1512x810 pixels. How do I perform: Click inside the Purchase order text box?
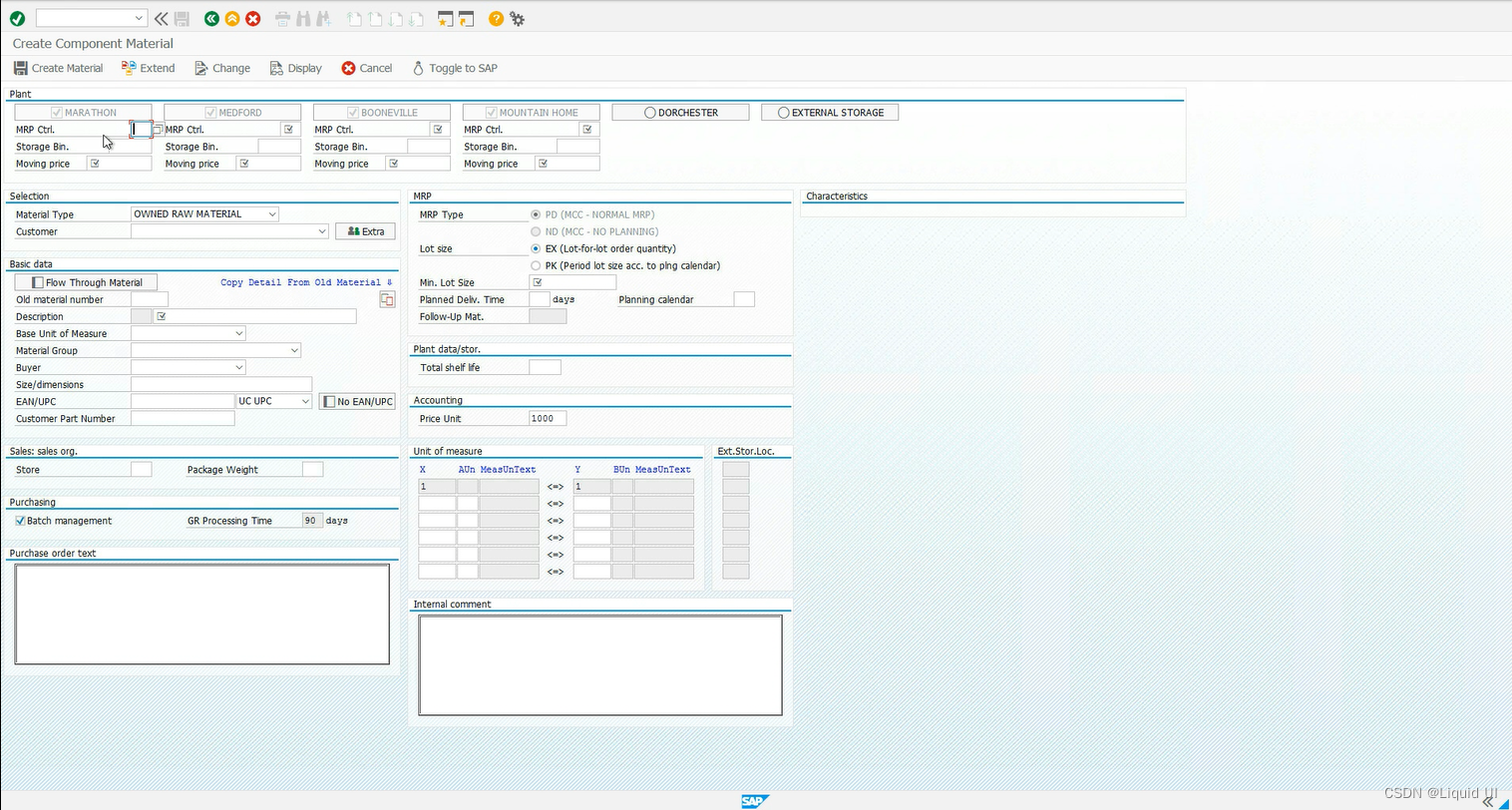[202, 614]
